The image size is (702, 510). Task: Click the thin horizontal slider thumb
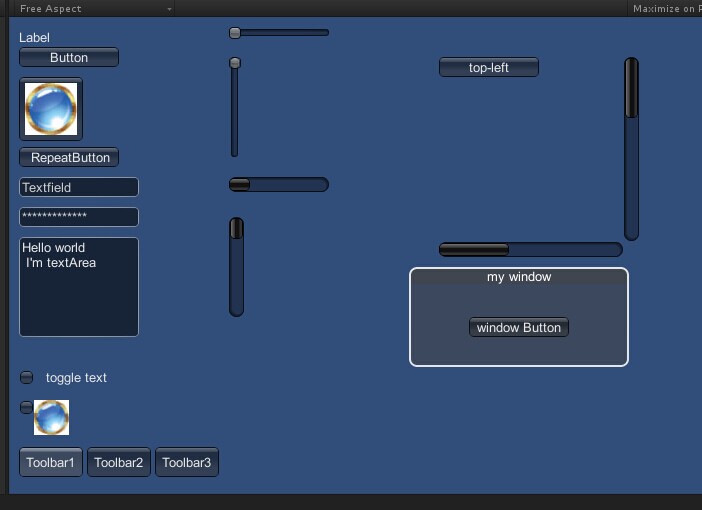click(x=235, y=33)
